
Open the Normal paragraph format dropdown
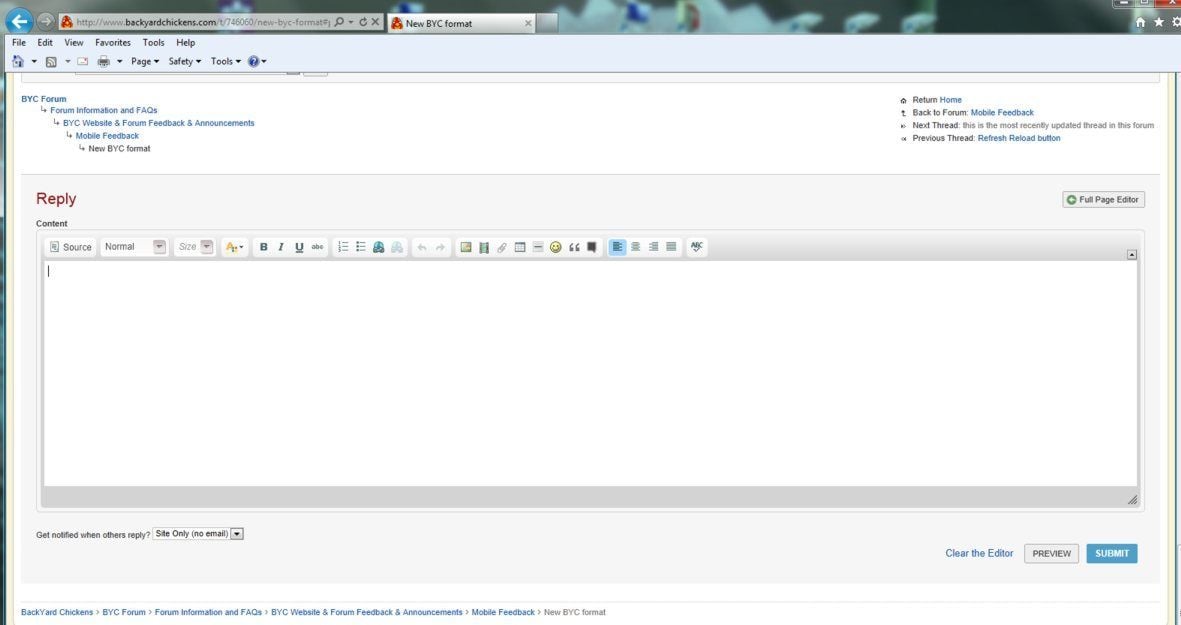[135, 247]
